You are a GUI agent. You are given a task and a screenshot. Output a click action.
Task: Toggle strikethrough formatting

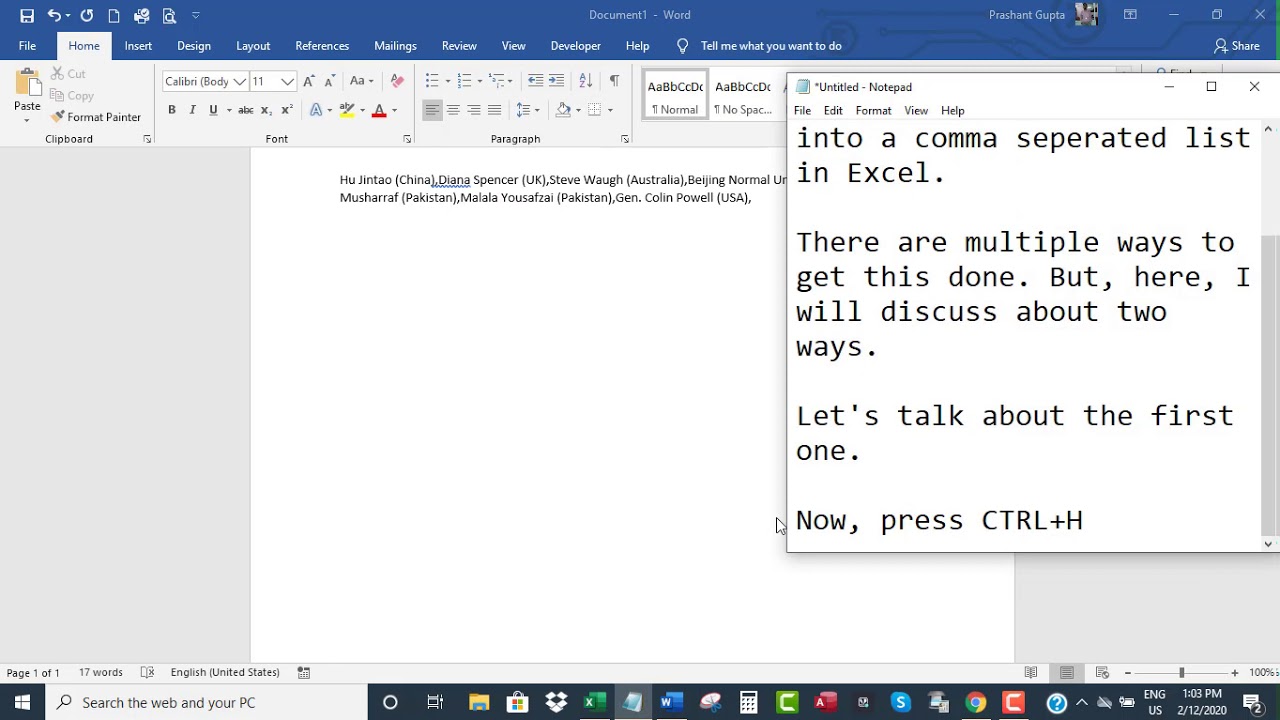[x=245, y=110]
